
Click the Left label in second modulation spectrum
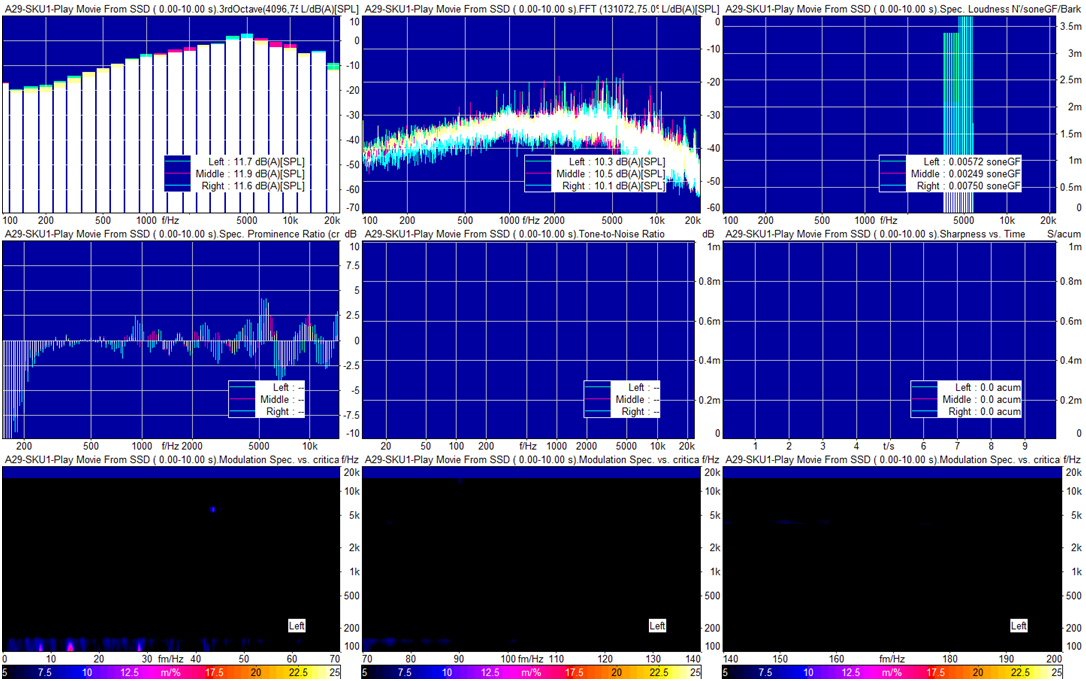657,626
